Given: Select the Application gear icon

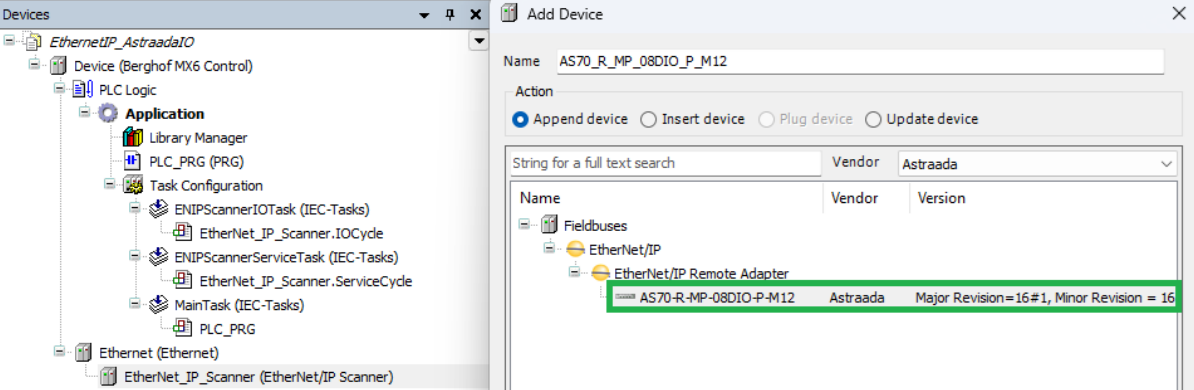Looking at the screenshot, I should [x=109, y=114].
